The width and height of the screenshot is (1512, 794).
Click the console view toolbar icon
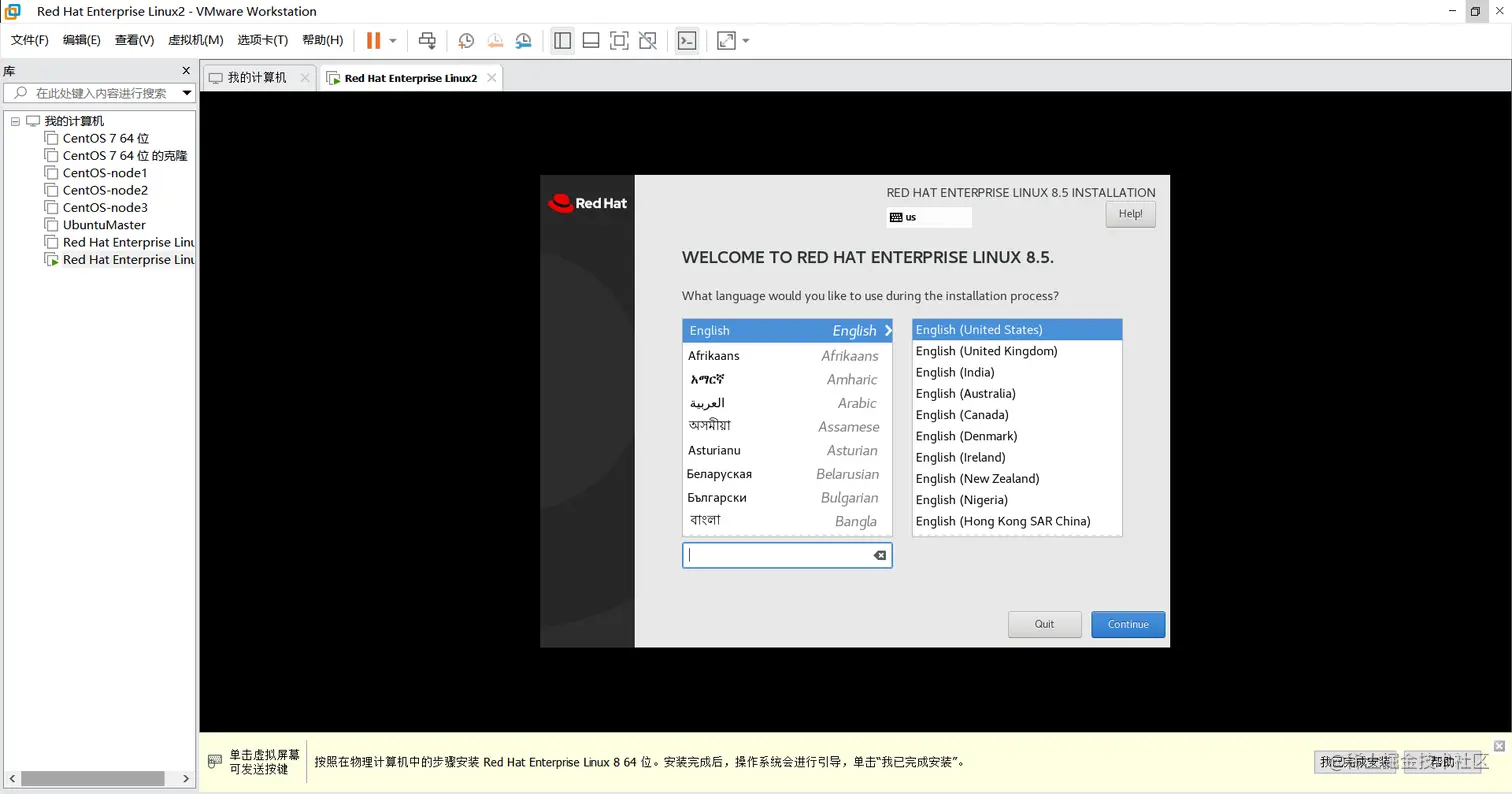[x=687, y=41]
